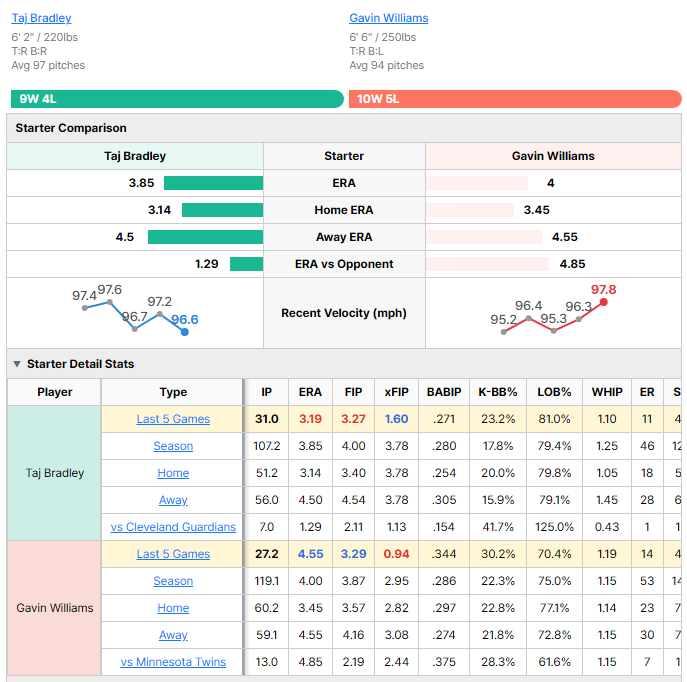Open Taj Bradley's Away stats link
The width and height of the screenshot is (687, 682).
[173, 500]
